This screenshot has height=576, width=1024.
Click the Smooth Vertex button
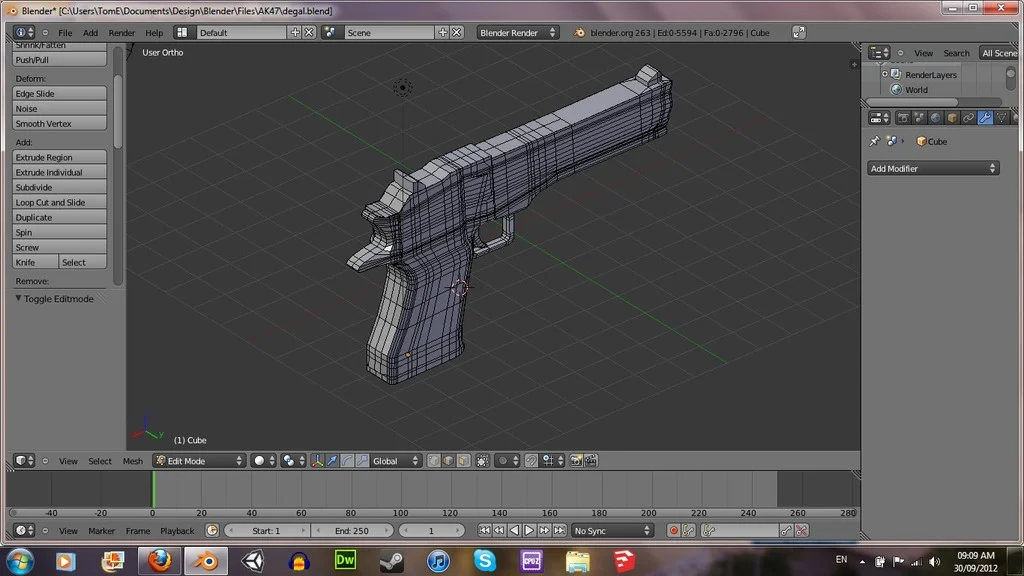point(59,123)
